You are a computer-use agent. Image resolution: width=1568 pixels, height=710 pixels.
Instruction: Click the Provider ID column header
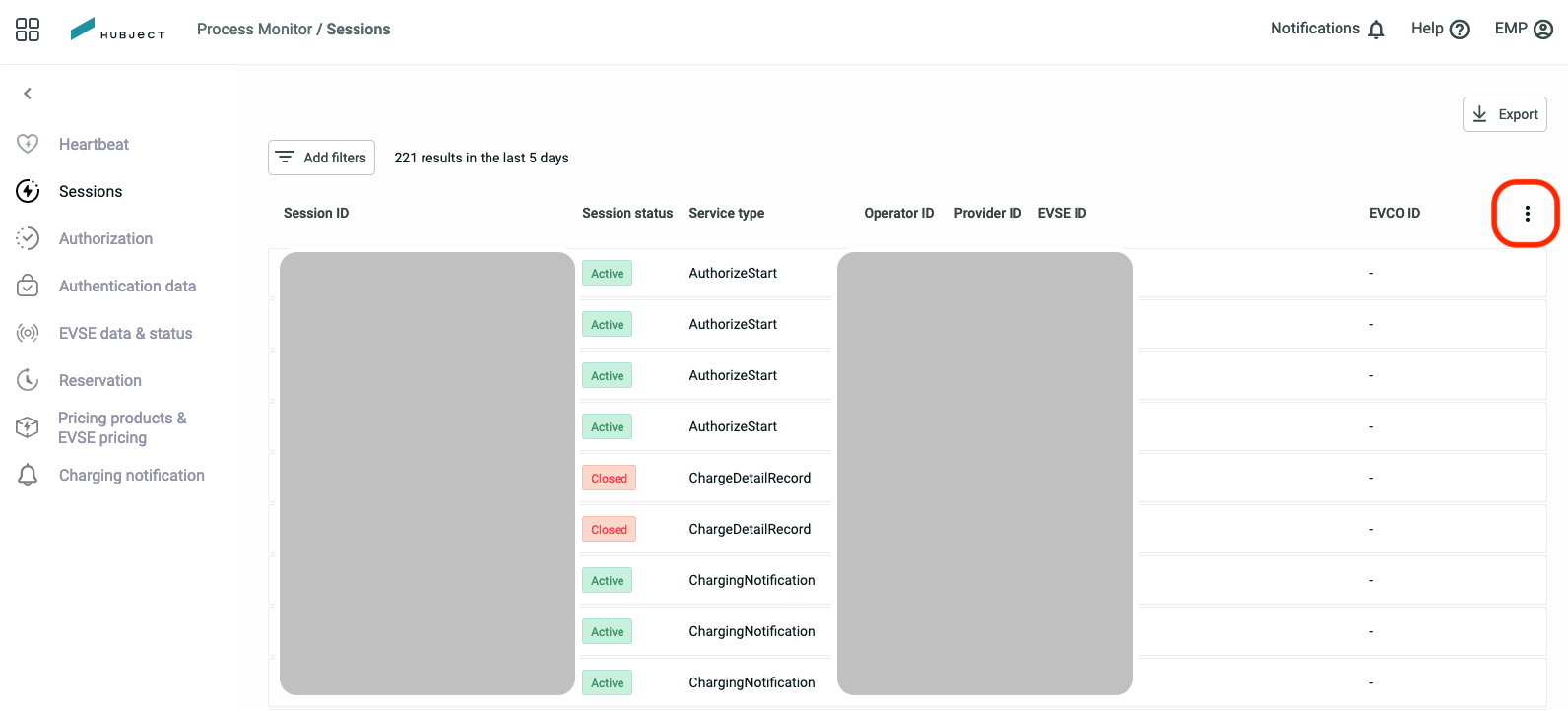(988, 213)
